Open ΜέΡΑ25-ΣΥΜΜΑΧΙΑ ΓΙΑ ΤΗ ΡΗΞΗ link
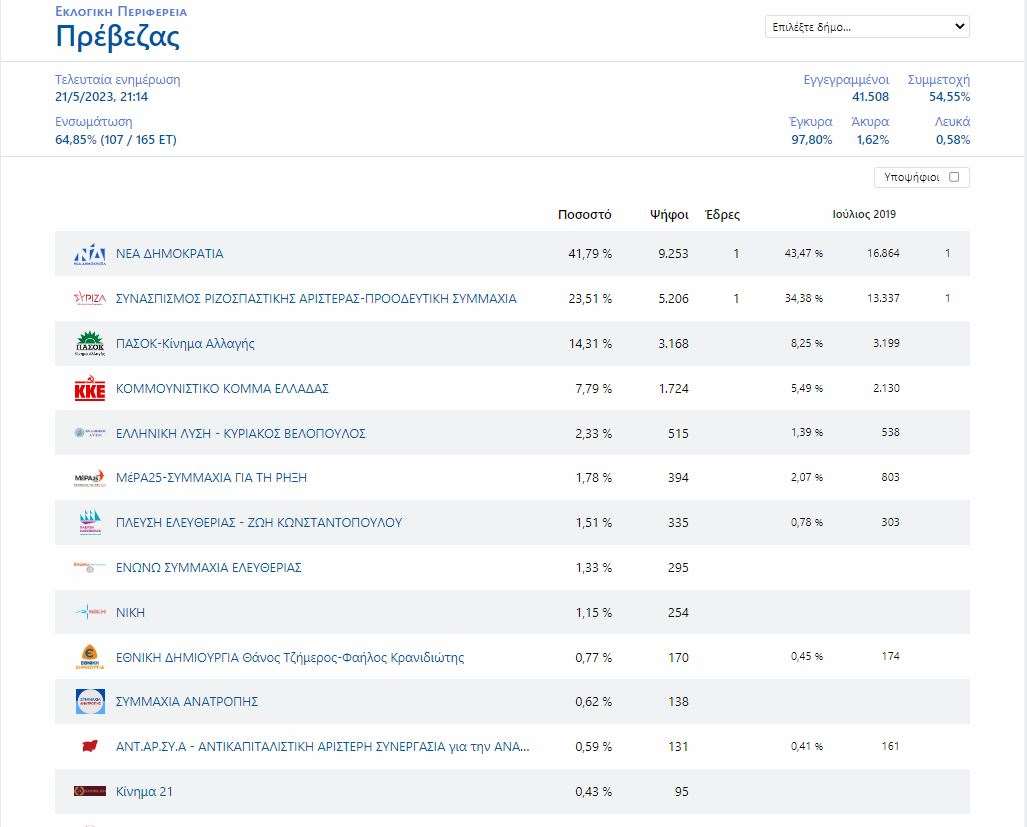 211,478
